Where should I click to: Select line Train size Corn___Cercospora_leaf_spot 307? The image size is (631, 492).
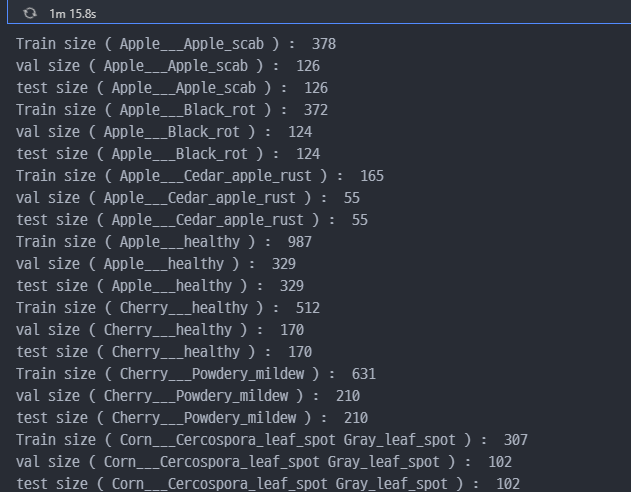(272, 440)
